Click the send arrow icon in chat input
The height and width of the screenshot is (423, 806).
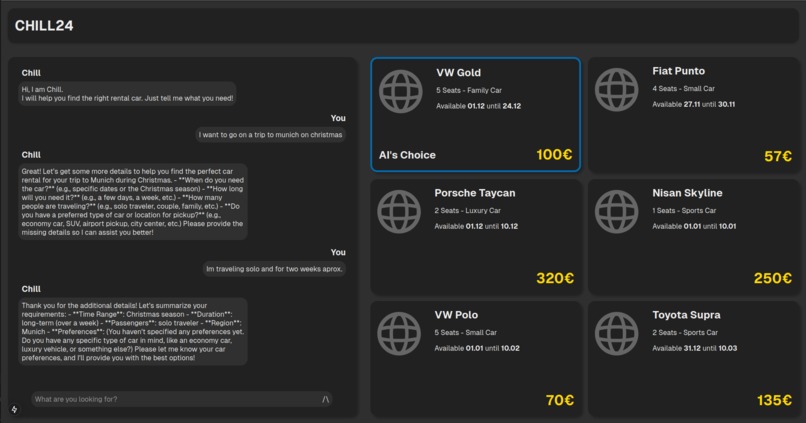[x=325, y=399]
